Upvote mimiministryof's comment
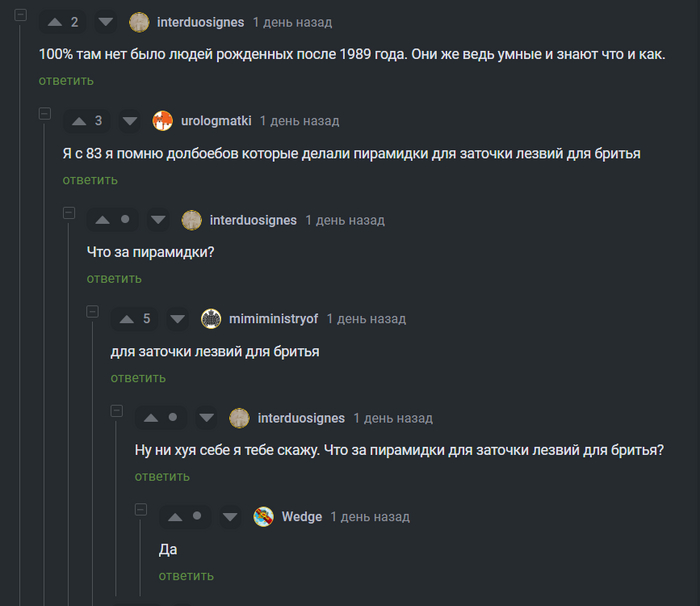The width and height of the screenshot is (700, 606). pyautogui.click(x=126, y=319)
